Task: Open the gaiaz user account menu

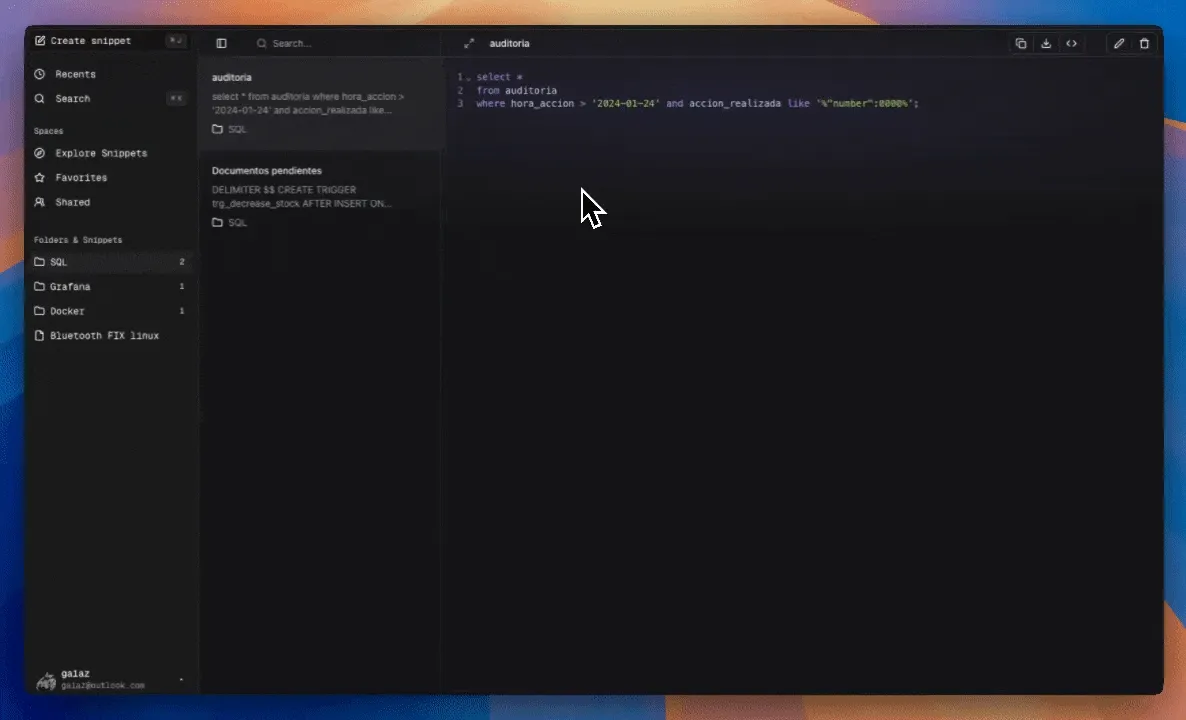Action: click(110, 679)
